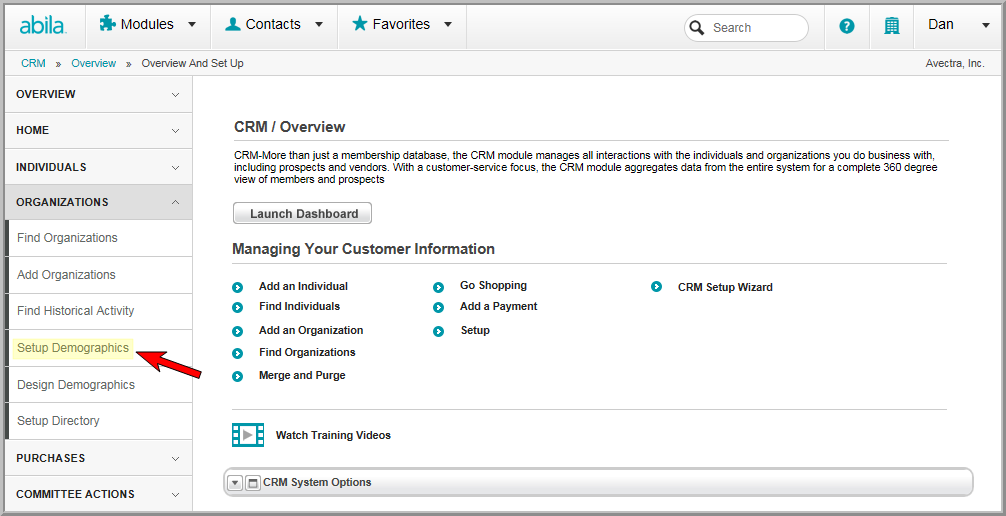
Task: Expand the PURCHASES sidebar section
Action: pos(98,458)
